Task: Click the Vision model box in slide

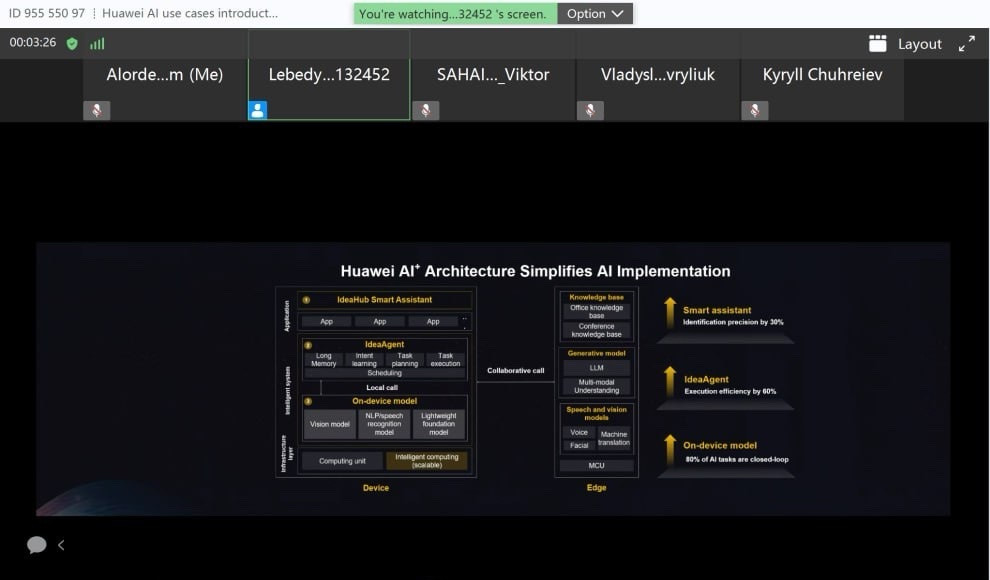Action: coord(330,424)
